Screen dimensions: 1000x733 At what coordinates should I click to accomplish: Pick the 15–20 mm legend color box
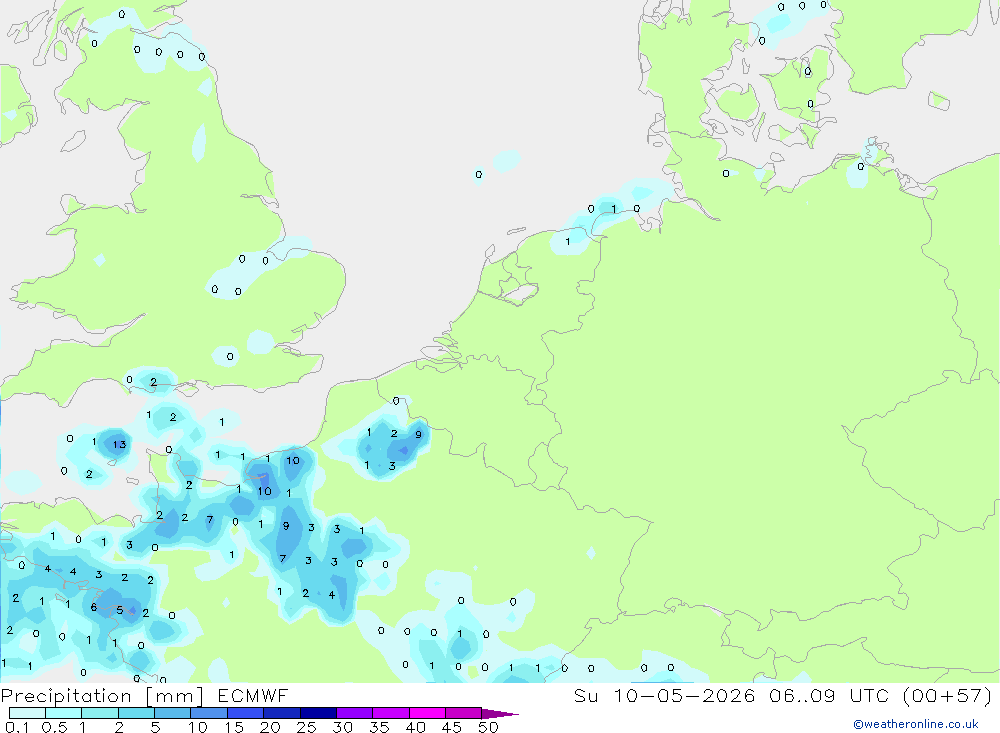tap(246, 713)
